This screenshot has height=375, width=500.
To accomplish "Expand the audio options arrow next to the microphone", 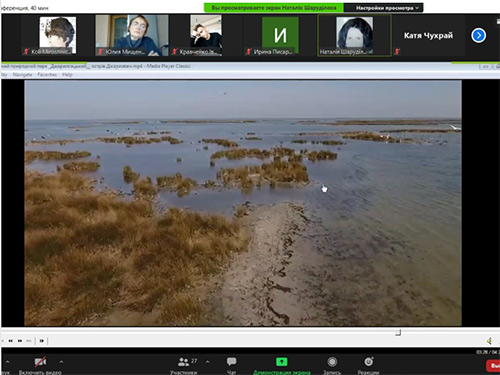I will pyautogui.click(x=7, y=362).
